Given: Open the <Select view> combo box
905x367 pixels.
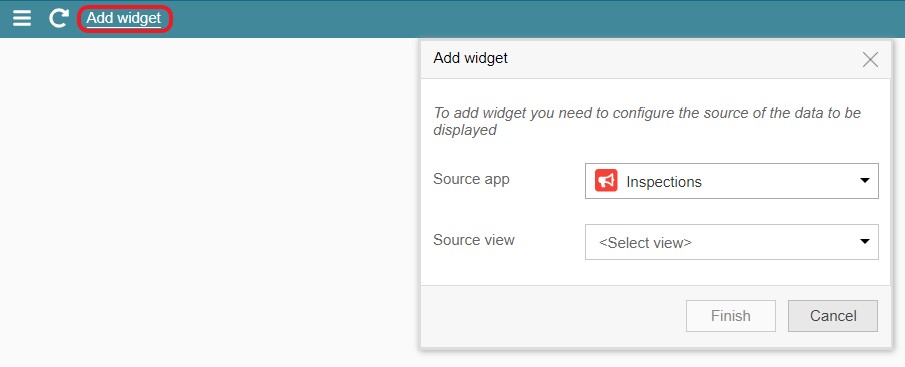Looking at the screenshot, I should [732, 242].
